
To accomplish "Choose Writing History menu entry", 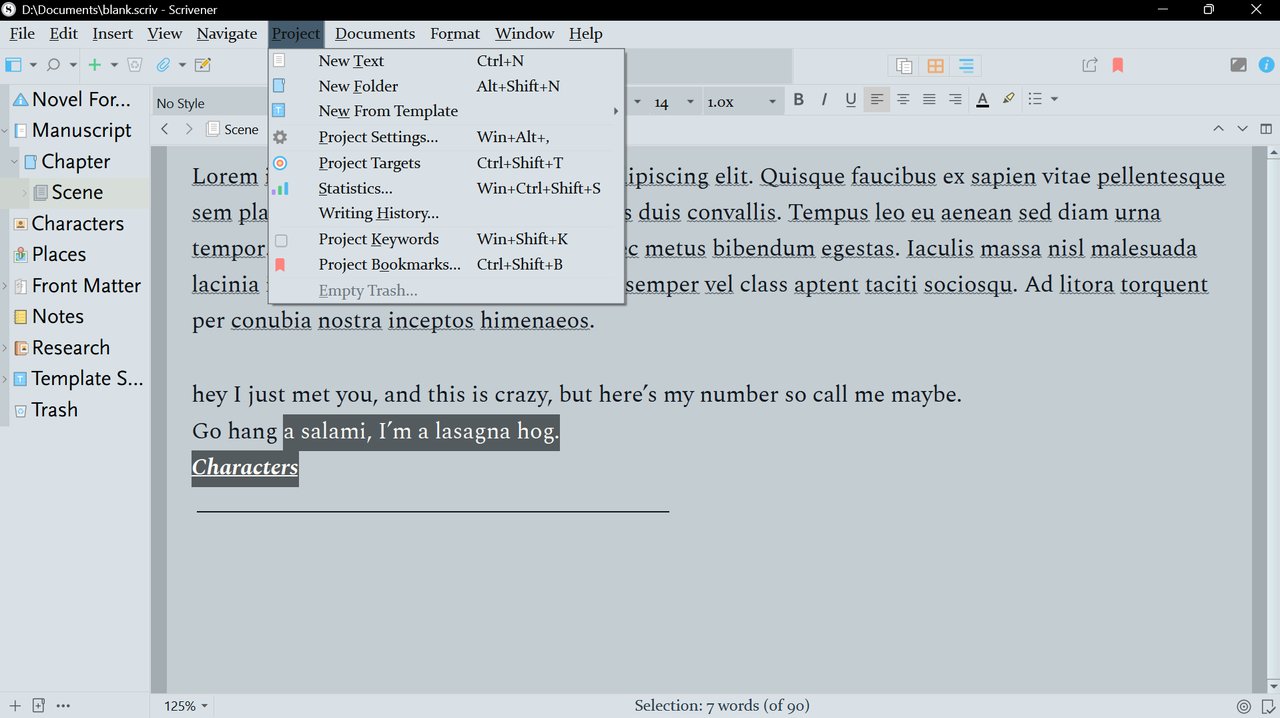I will pyautogui.click(x=446, y=213).
